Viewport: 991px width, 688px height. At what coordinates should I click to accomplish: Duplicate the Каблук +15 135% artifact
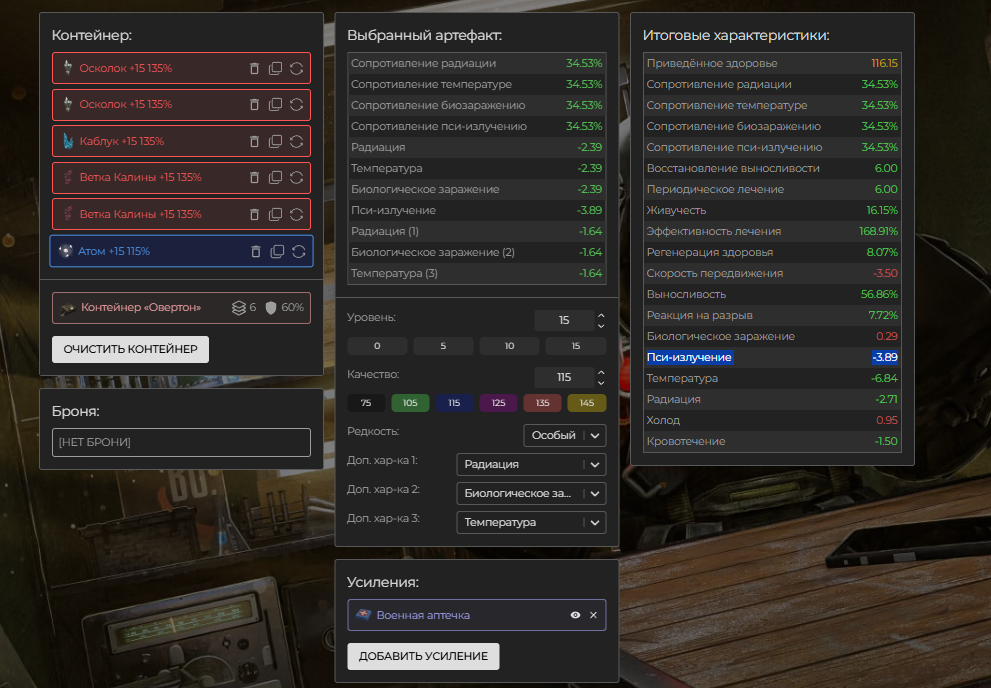[x=276, y=142]
